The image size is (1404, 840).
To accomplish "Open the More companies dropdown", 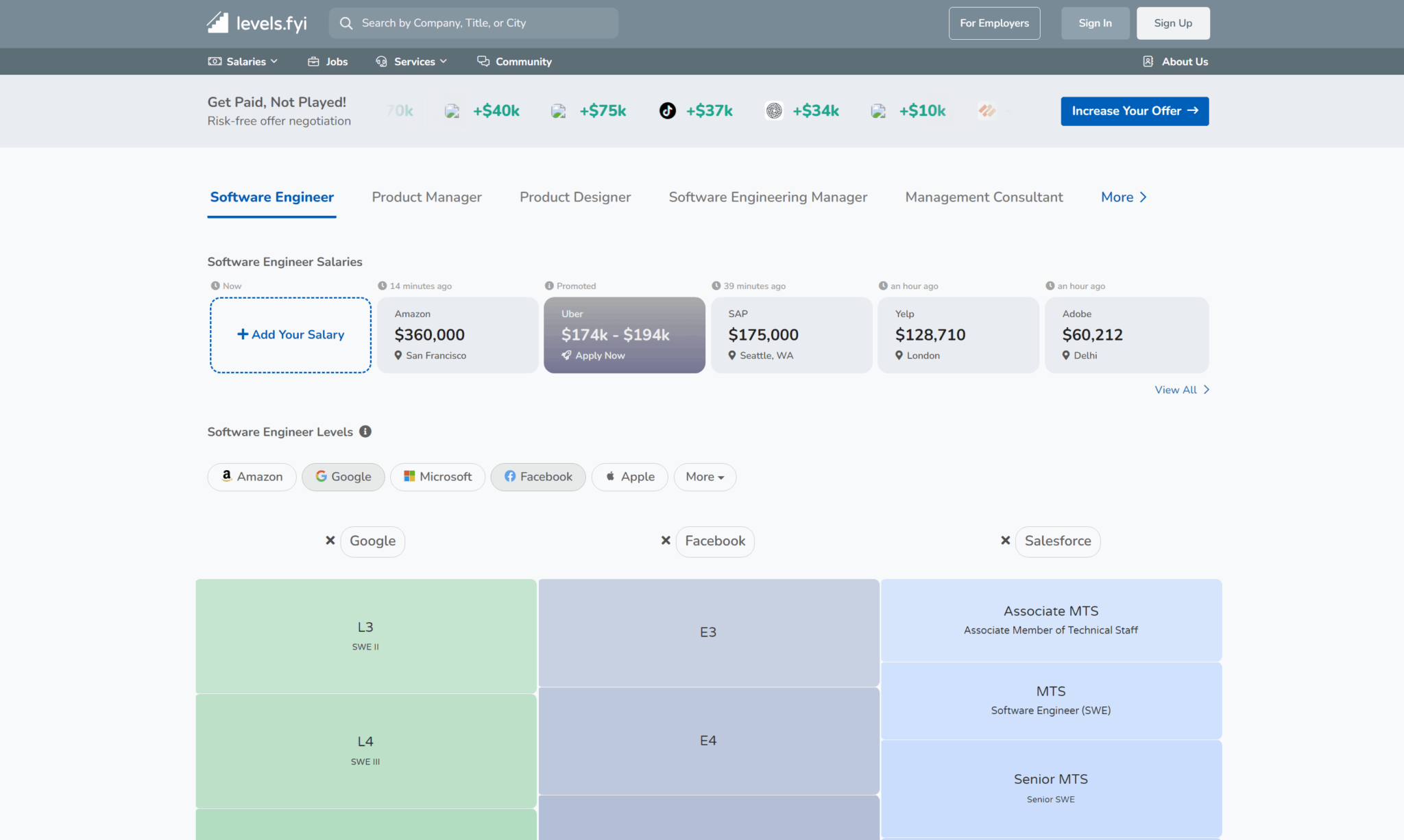I will point(705,477).
